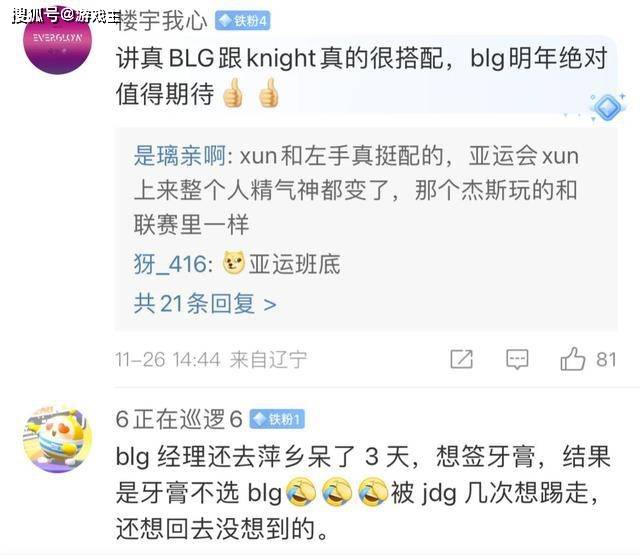Click the 铁粉4 fan badge
This screenshot has width=640, height=555.
tap(243, 21)
